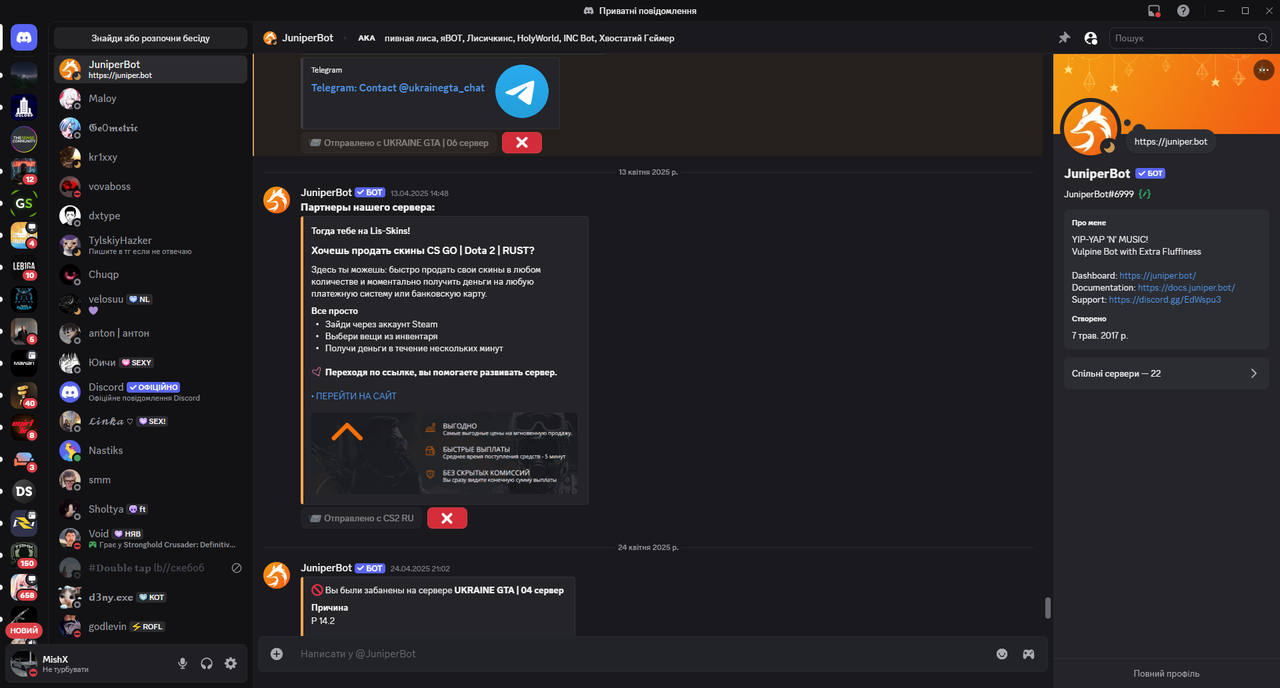1280x688 pixels.
Task: Open the docs.juniper.bot documentation link
Action: point(1186,287)
